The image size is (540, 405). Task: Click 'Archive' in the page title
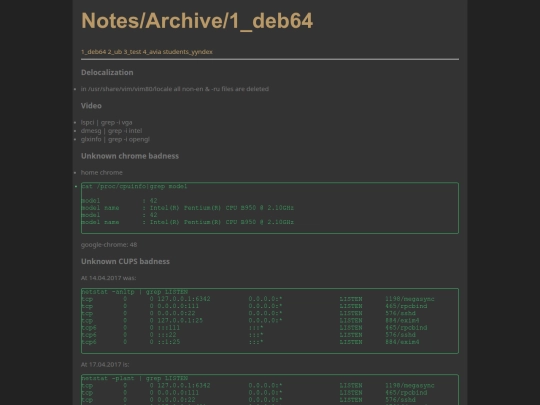click(x=184, y=21)
